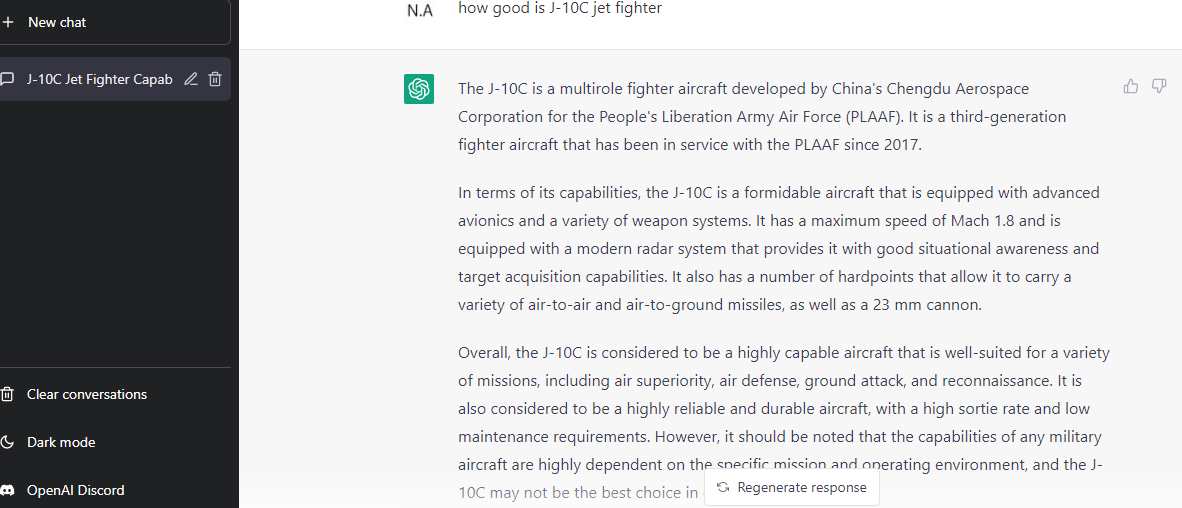
Task: Click the circular arrows icon in Regenerate
Action: [723, 488]
